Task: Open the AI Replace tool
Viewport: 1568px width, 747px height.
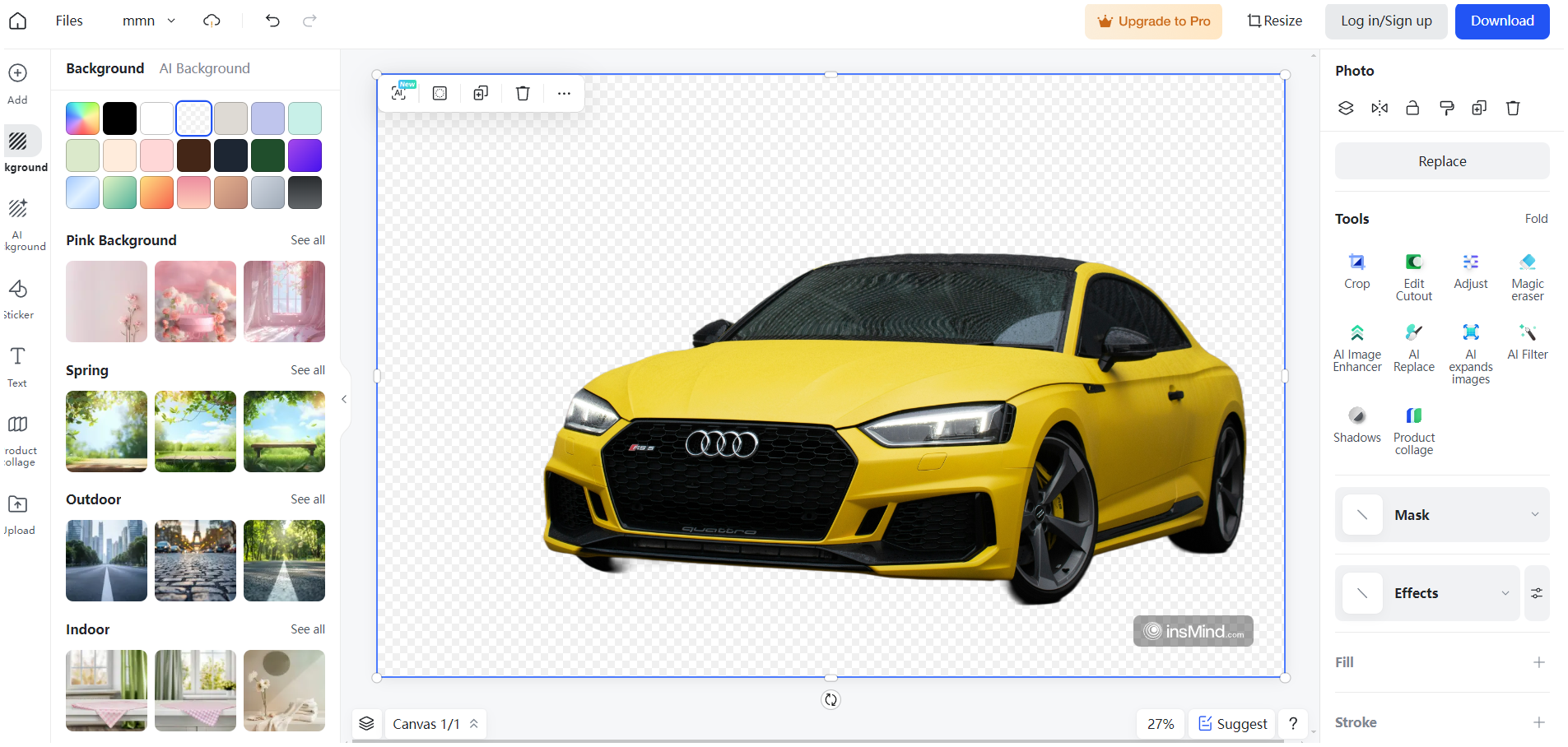Action: click(1413, 348)
